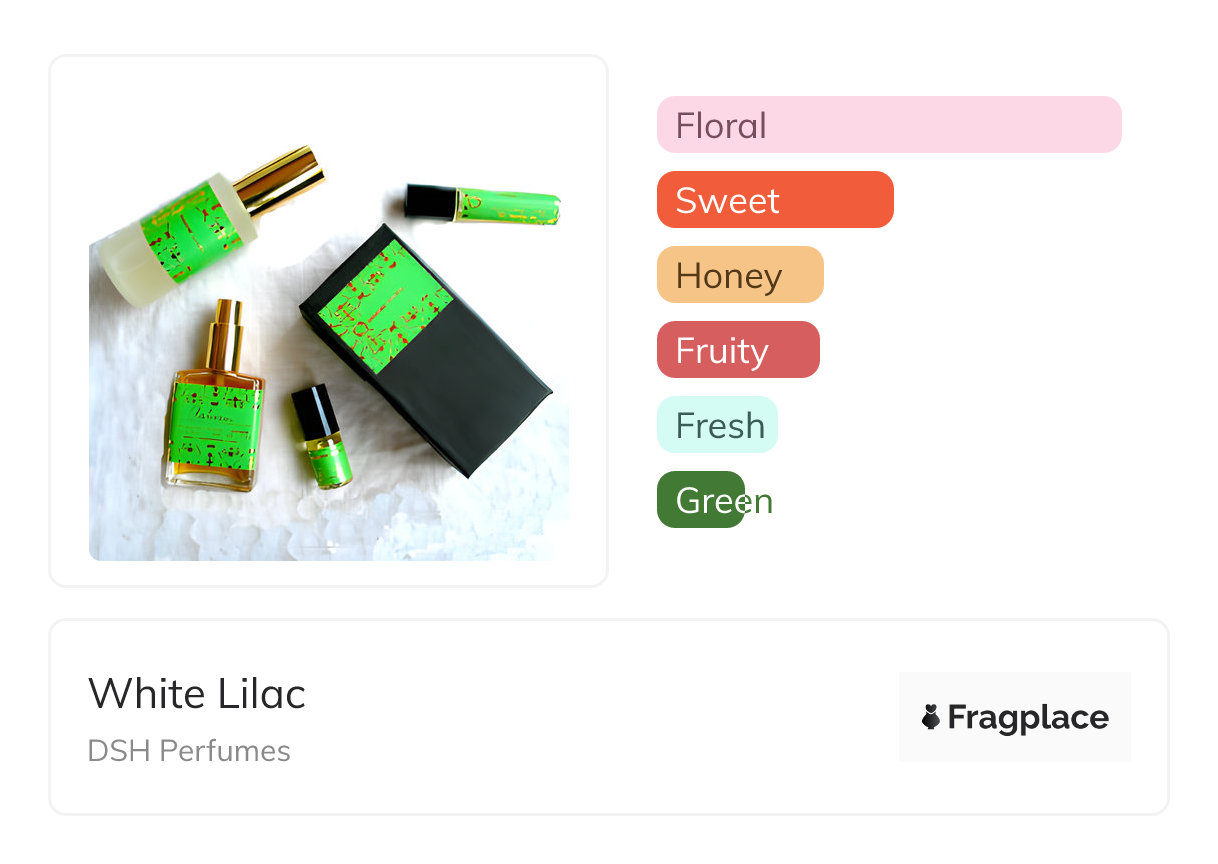Click the Fragplace wordmark text

1028,717
